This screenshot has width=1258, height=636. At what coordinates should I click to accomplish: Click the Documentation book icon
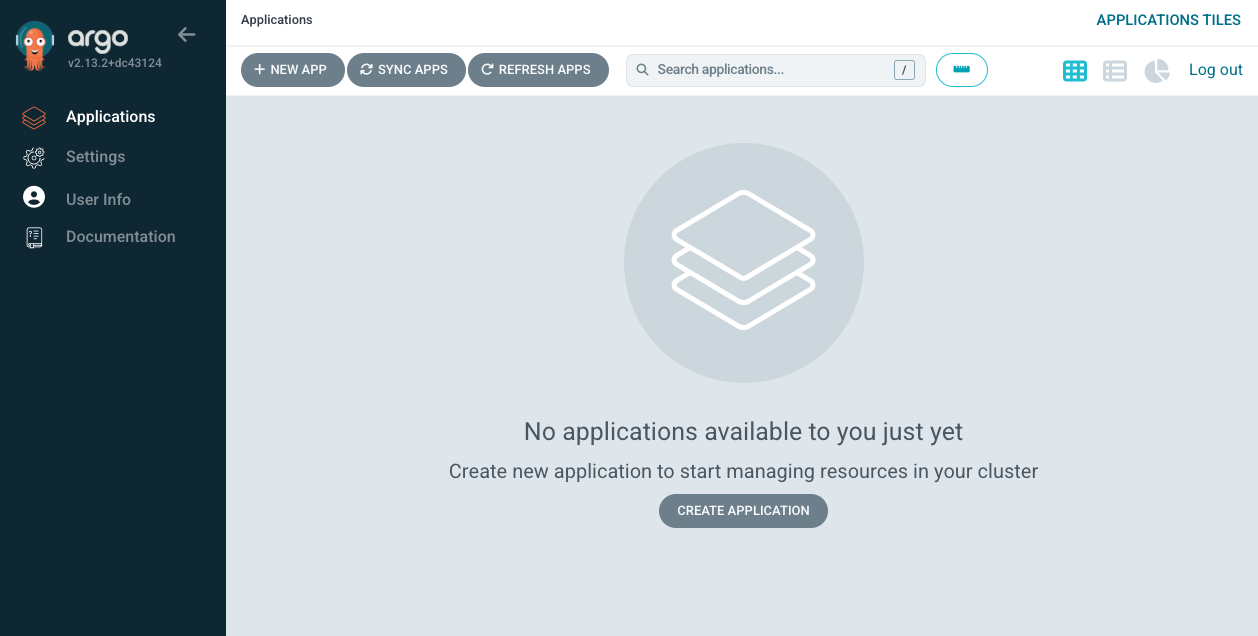[x=34, y=237]
